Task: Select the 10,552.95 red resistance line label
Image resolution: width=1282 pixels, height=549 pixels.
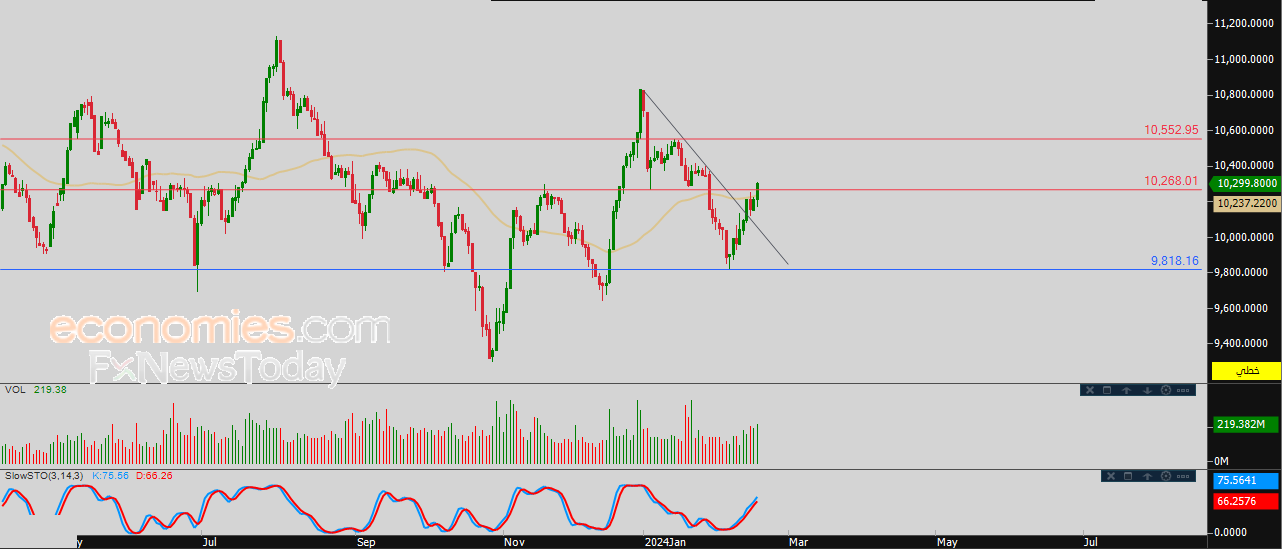Action: pos(1171,130)
